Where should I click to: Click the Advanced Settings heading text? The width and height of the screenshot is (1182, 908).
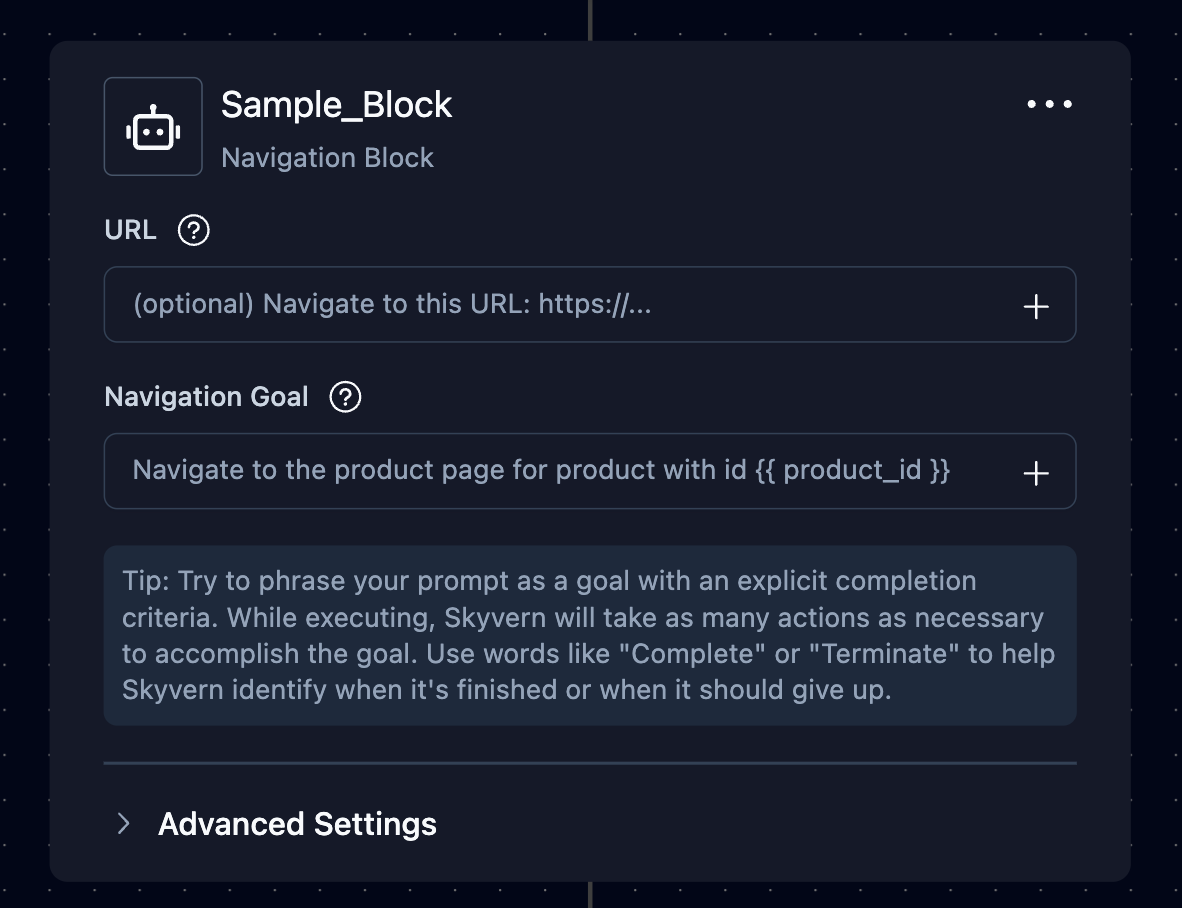[297, 824]
